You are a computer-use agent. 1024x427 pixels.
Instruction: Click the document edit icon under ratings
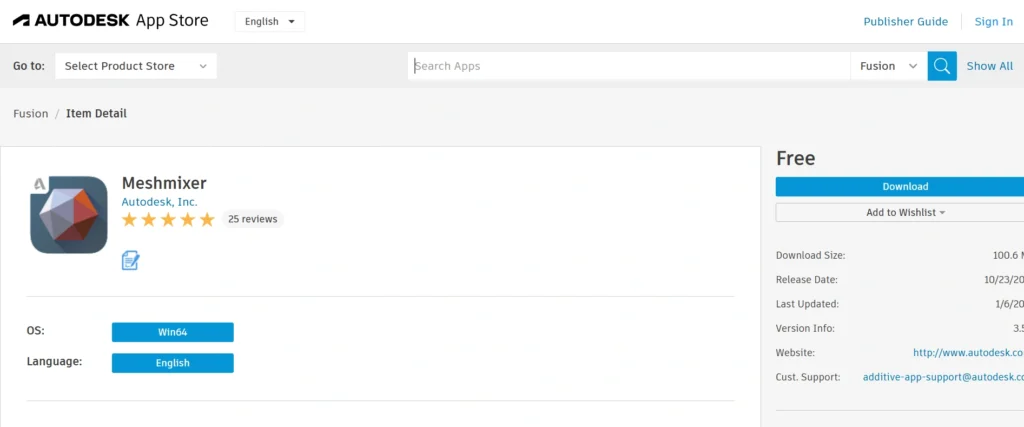tap(130, 260)
